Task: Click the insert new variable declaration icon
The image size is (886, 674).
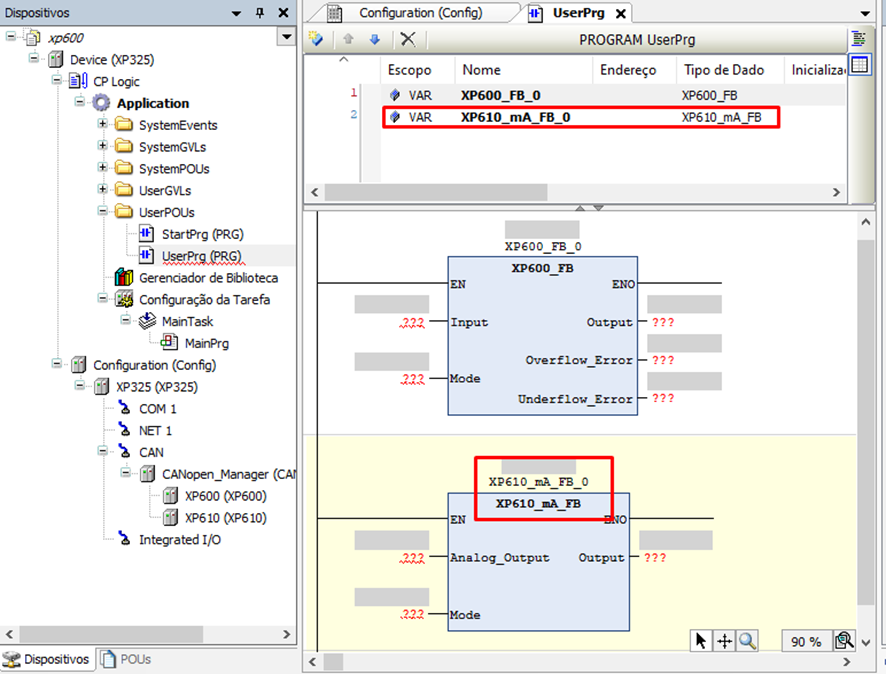Action: 316,40
